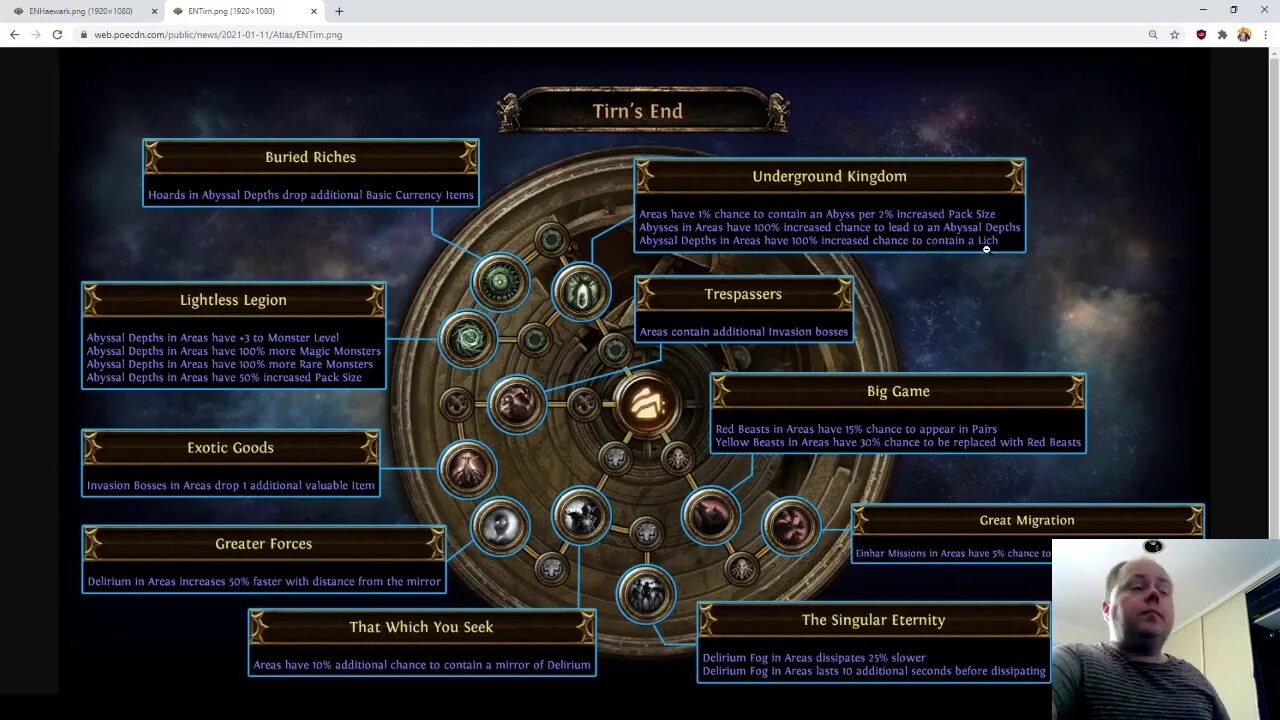The width and height of the screenshot is (1280, 720).
Task: Click 'Abyssal Depths in Areas have 100% more Rare Monsters'
Action: [230, 364]
